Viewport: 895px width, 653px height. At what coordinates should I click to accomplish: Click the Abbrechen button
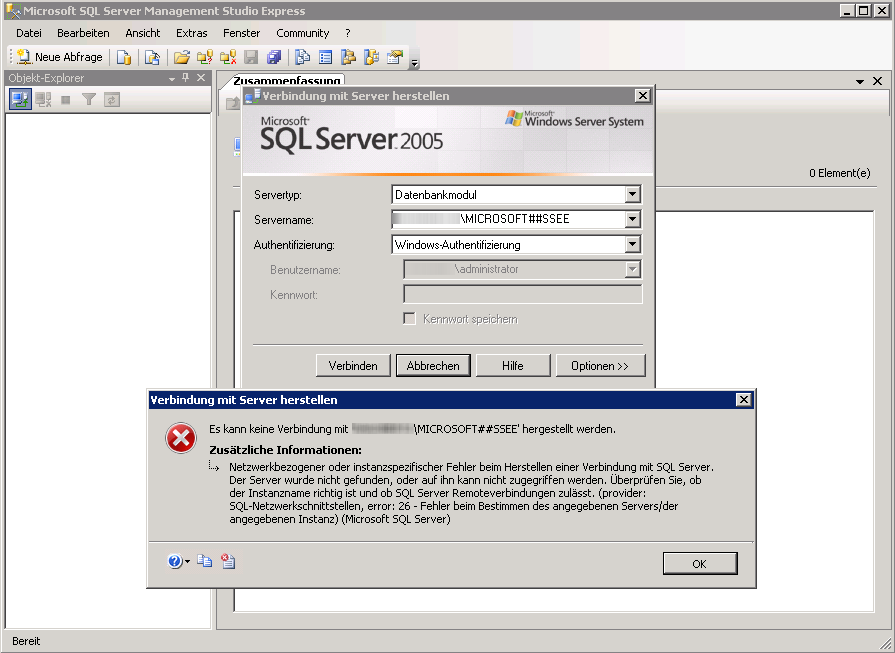coord(433,366)
